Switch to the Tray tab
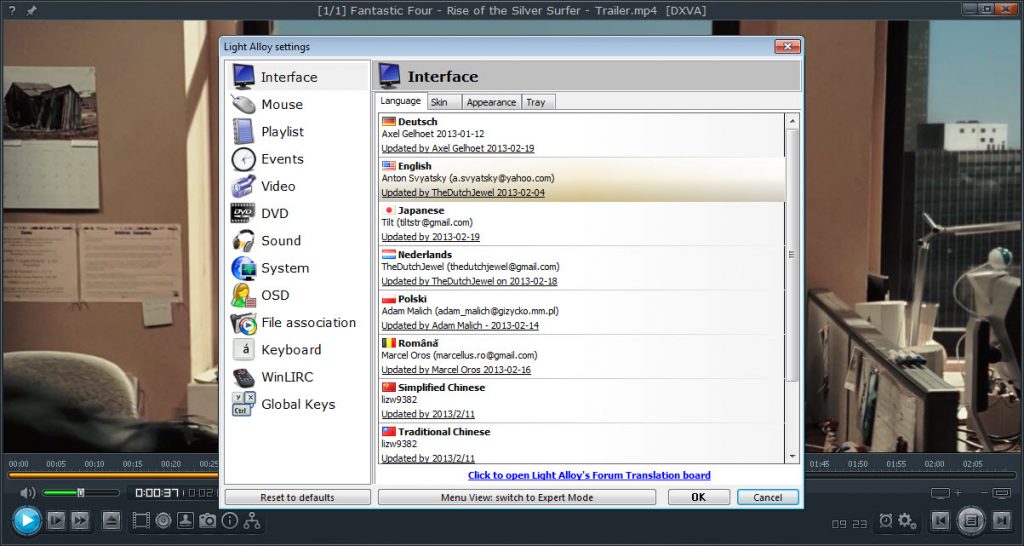 (x=538, y=102)
